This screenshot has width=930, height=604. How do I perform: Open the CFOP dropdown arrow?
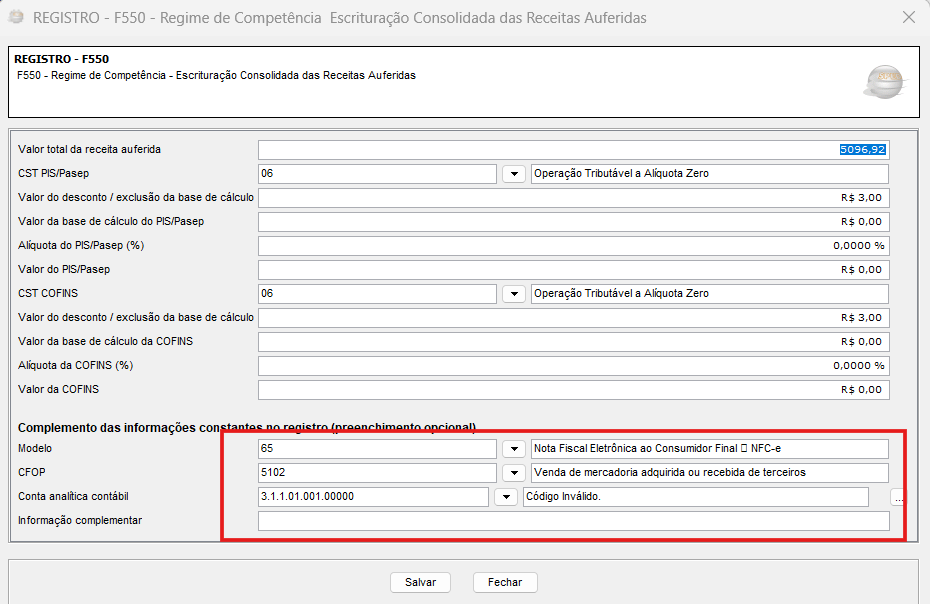[x=514, y=473]
